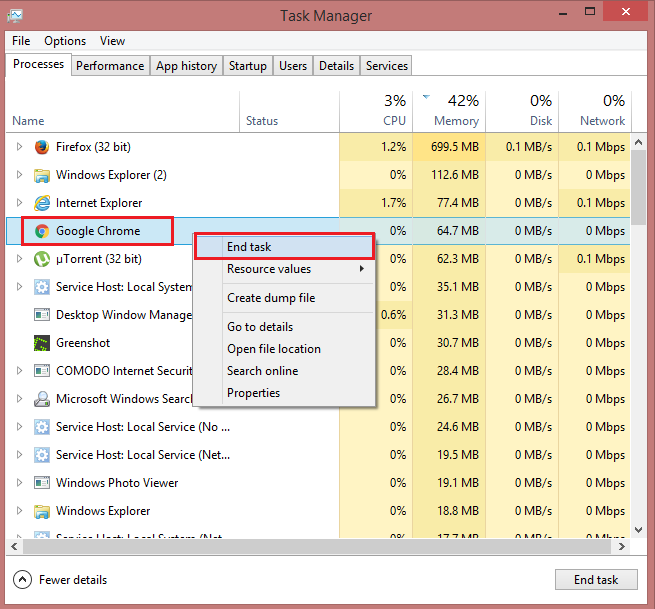Click the Google Chrome icon in list
This screenshot has height=609, width=655.
[42, 231]
